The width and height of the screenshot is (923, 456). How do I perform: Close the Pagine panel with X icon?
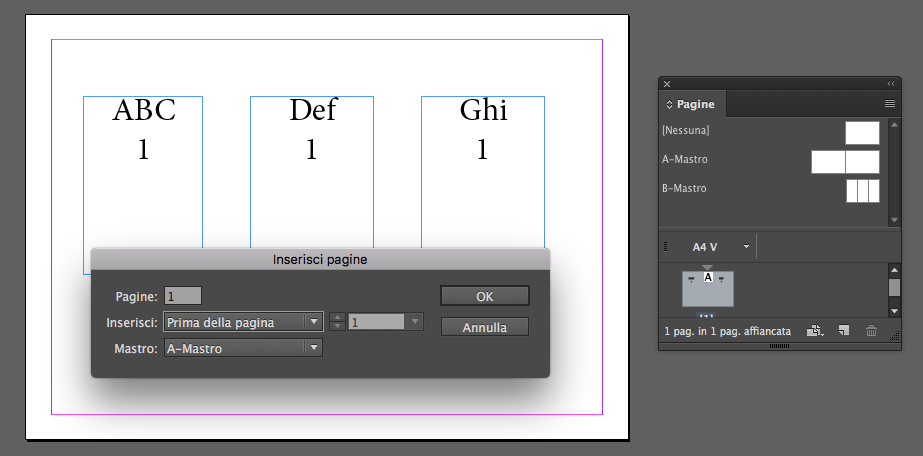[x=667, y=84]
